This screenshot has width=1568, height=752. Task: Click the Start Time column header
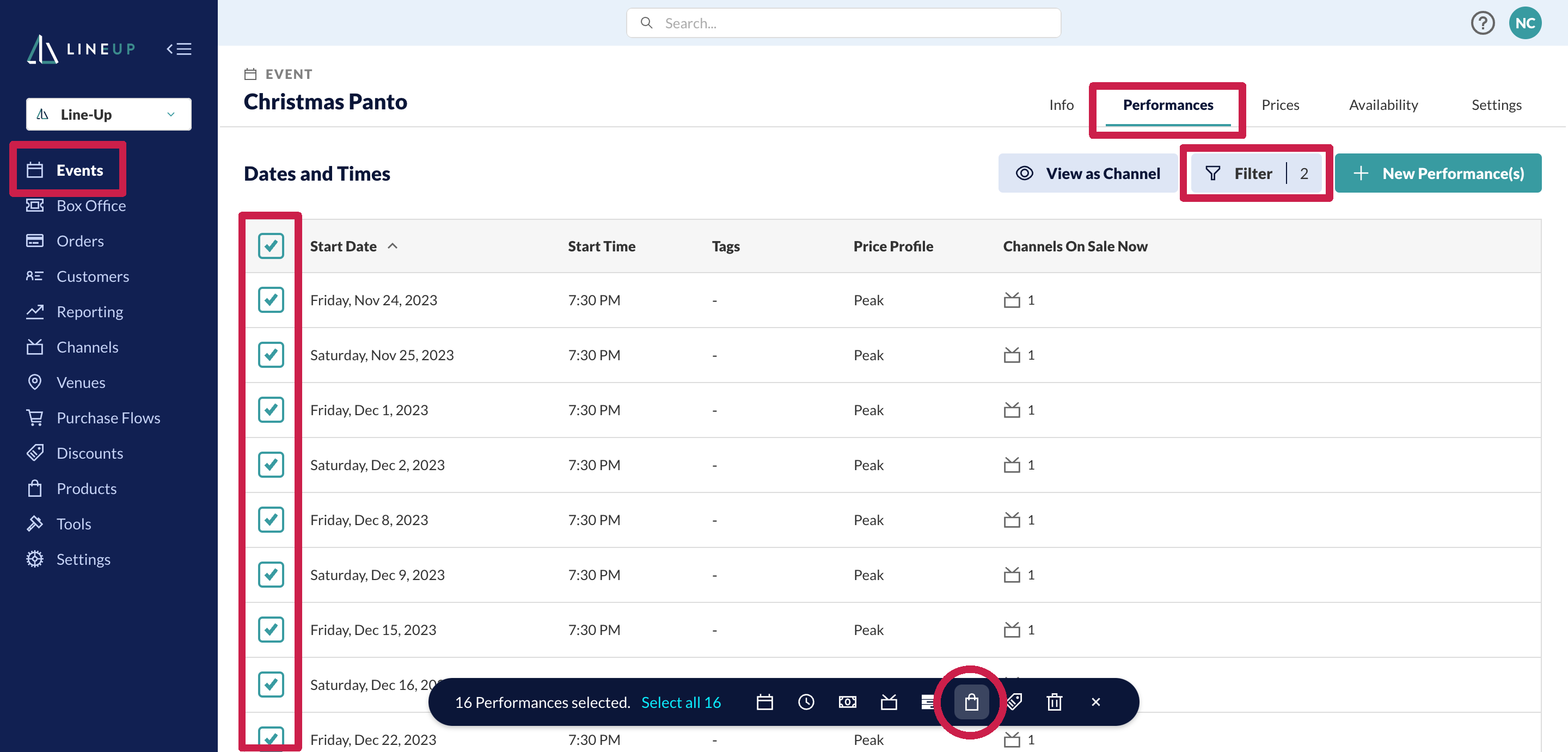coord(602,246)
